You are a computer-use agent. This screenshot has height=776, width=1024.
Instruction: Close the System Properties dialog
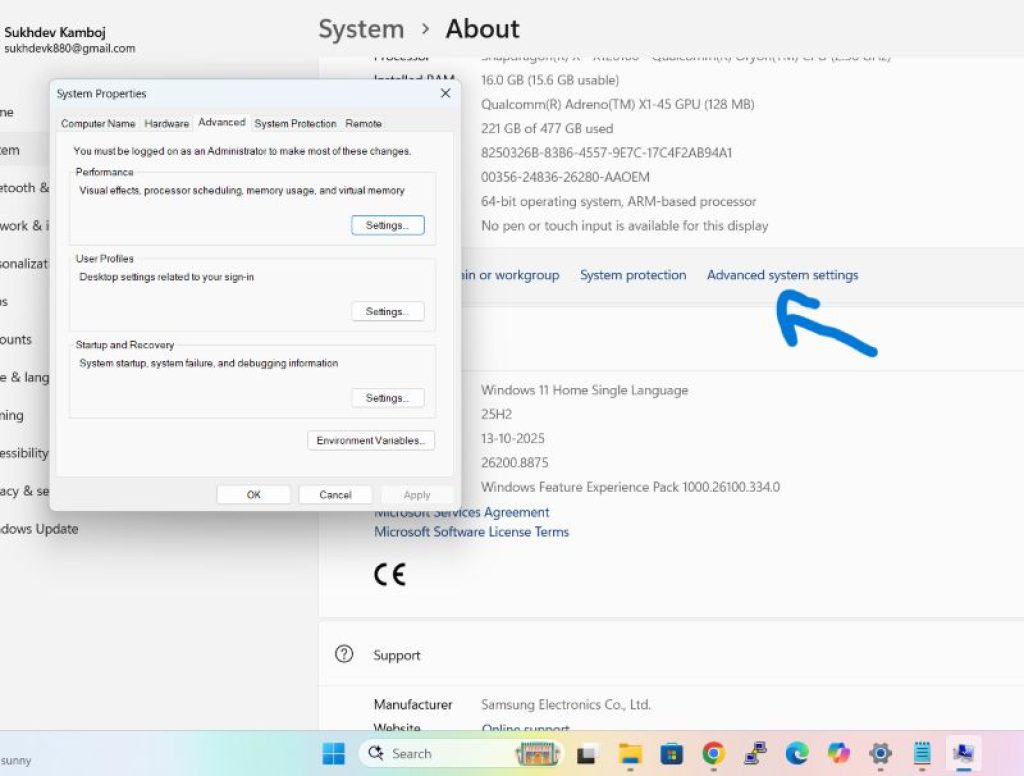[445, 93]
